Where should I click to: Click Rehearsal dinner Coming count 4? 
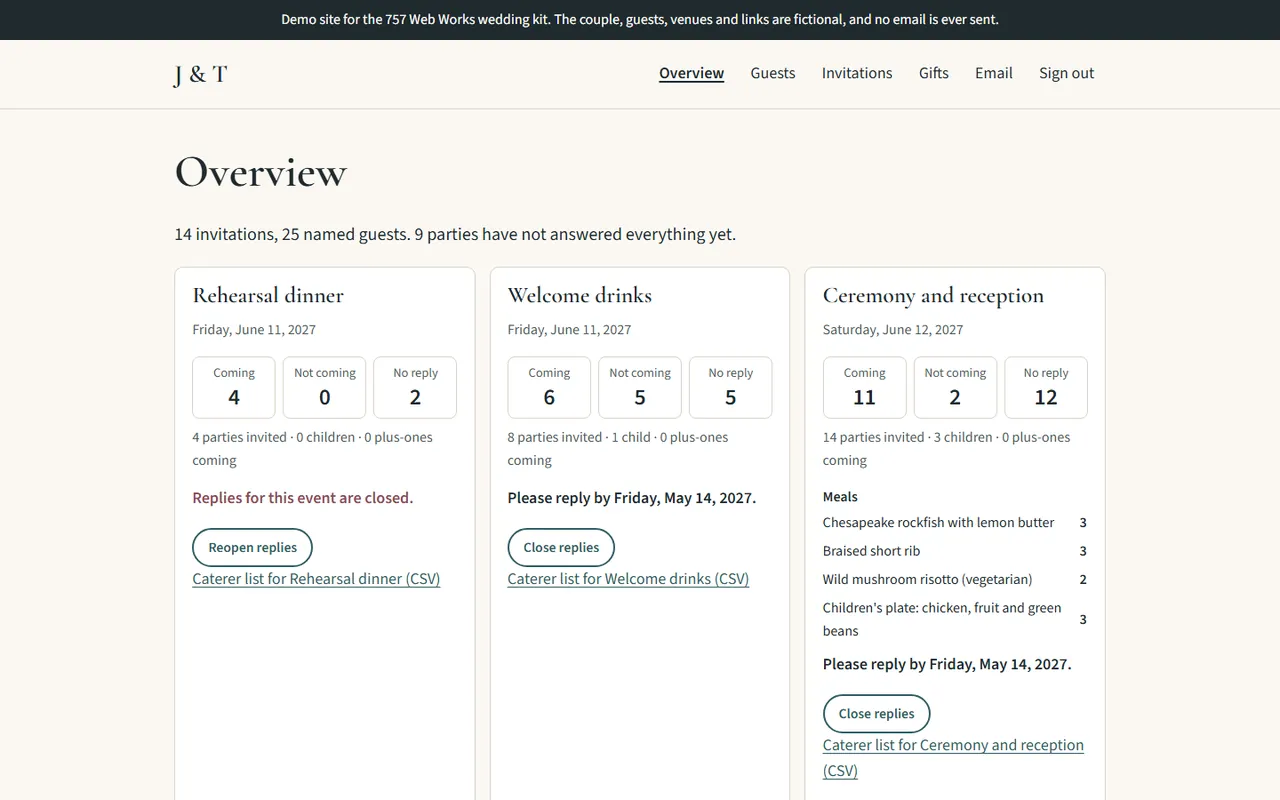(234, 387)
